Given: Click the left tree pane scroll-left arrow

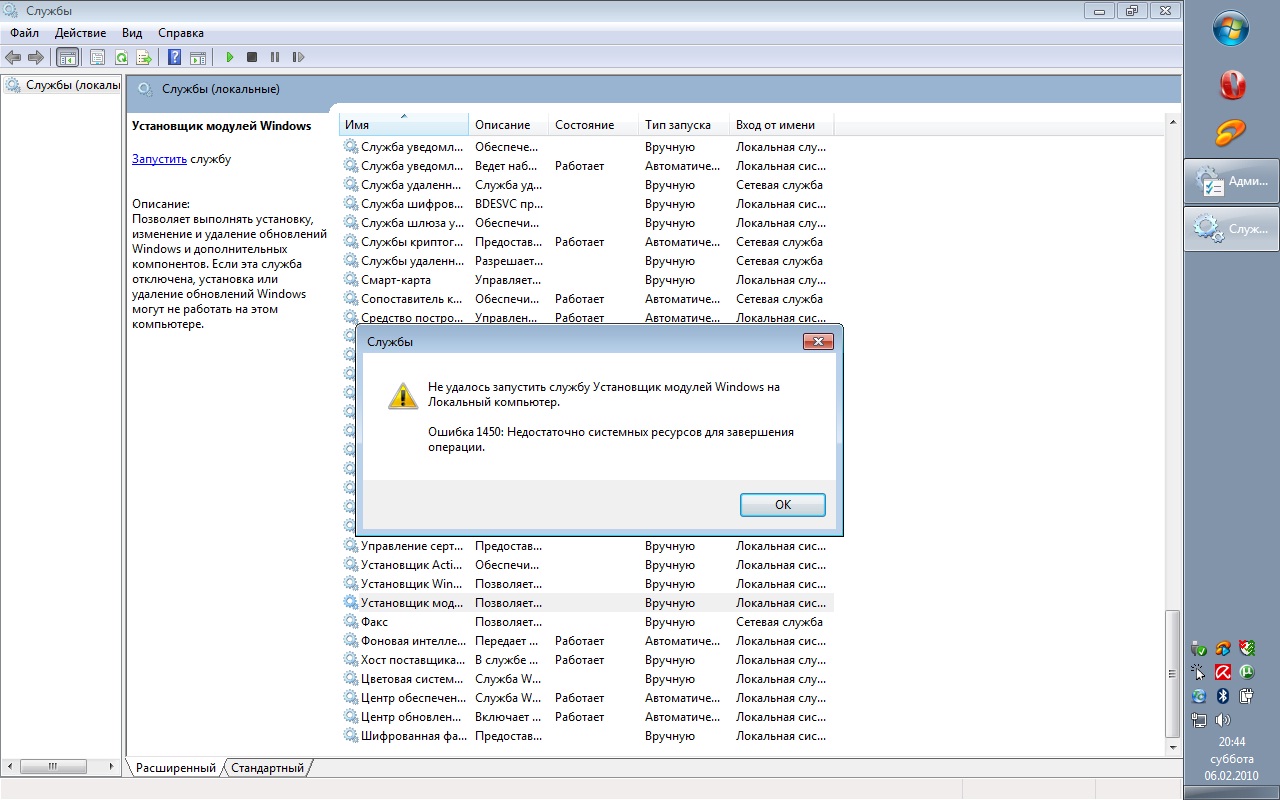Looking at the screenshot, I should pos(9,767).
